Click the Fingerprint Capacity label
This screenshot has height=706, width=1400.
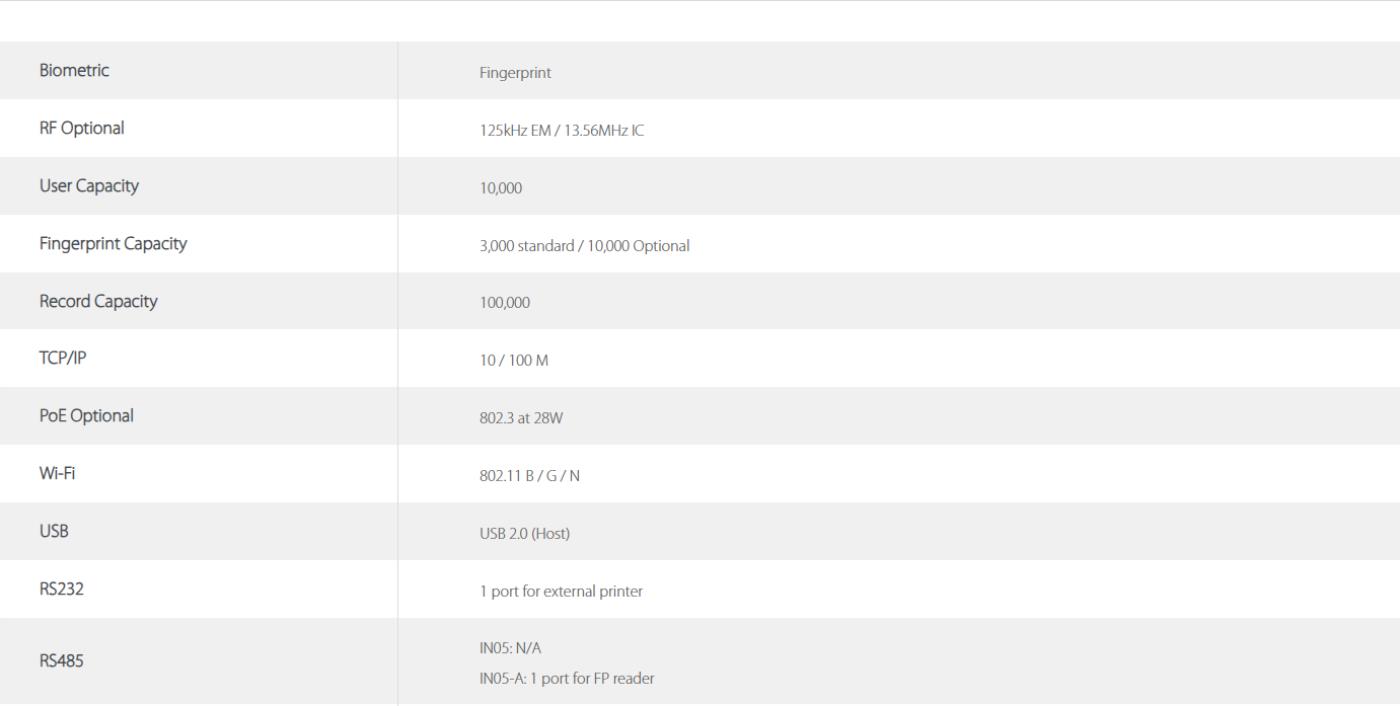[113, 244]
